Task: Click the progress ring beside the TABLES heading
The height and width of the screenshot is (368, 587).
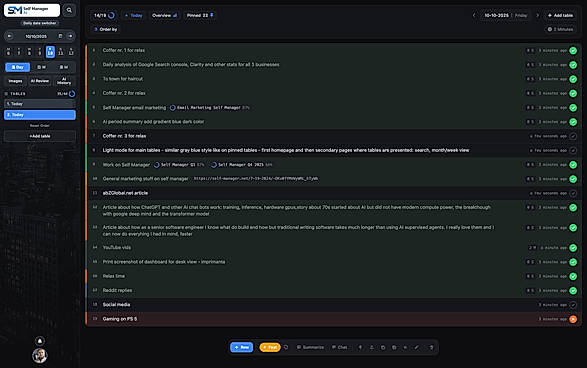Action: click(x=72, y=94)
